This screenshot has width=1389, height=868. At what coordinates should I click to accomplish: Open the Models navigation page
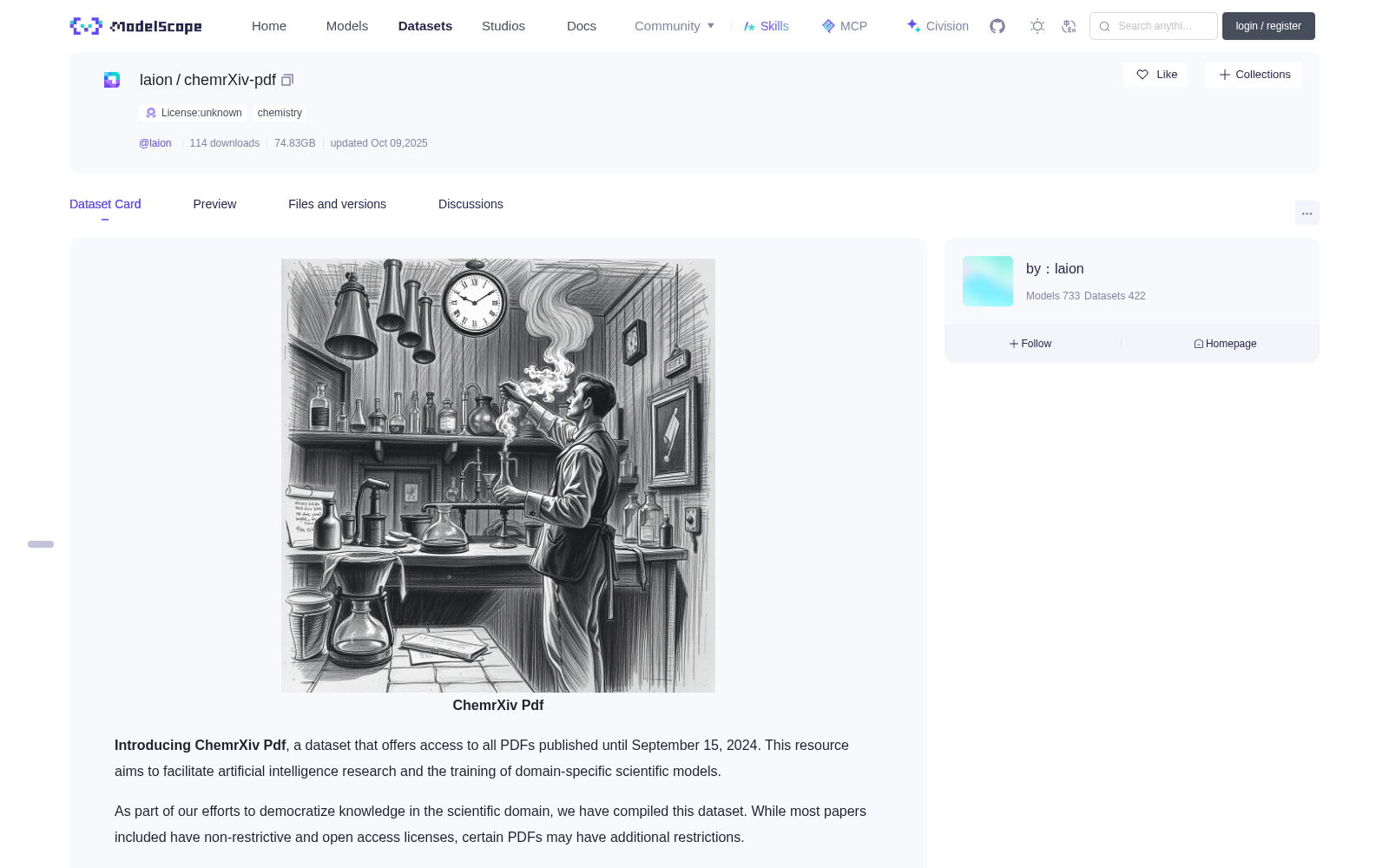(347, 26)
